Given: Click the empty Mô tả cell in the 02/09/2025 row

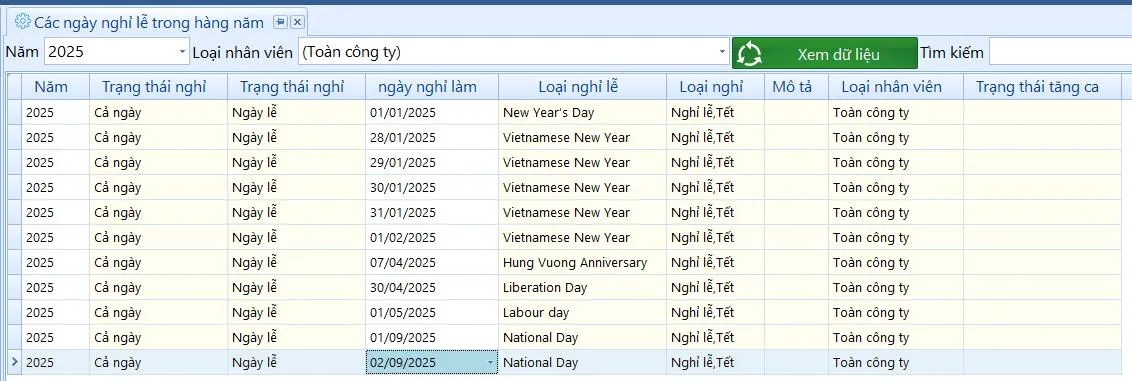Looking at the screenshot, I should click(796, 362).
